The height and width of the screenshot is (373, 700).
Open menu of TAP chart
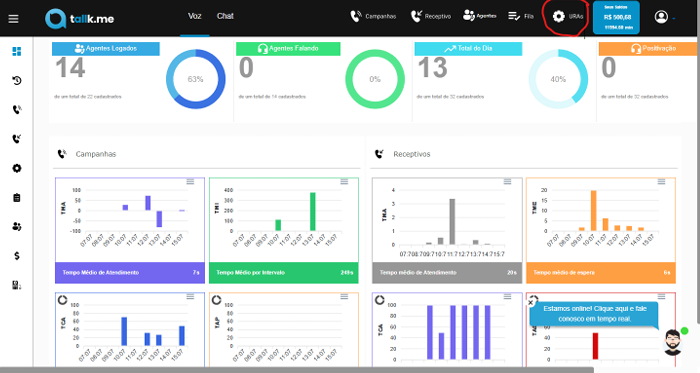pyautogui.click(x=344, y=297)
